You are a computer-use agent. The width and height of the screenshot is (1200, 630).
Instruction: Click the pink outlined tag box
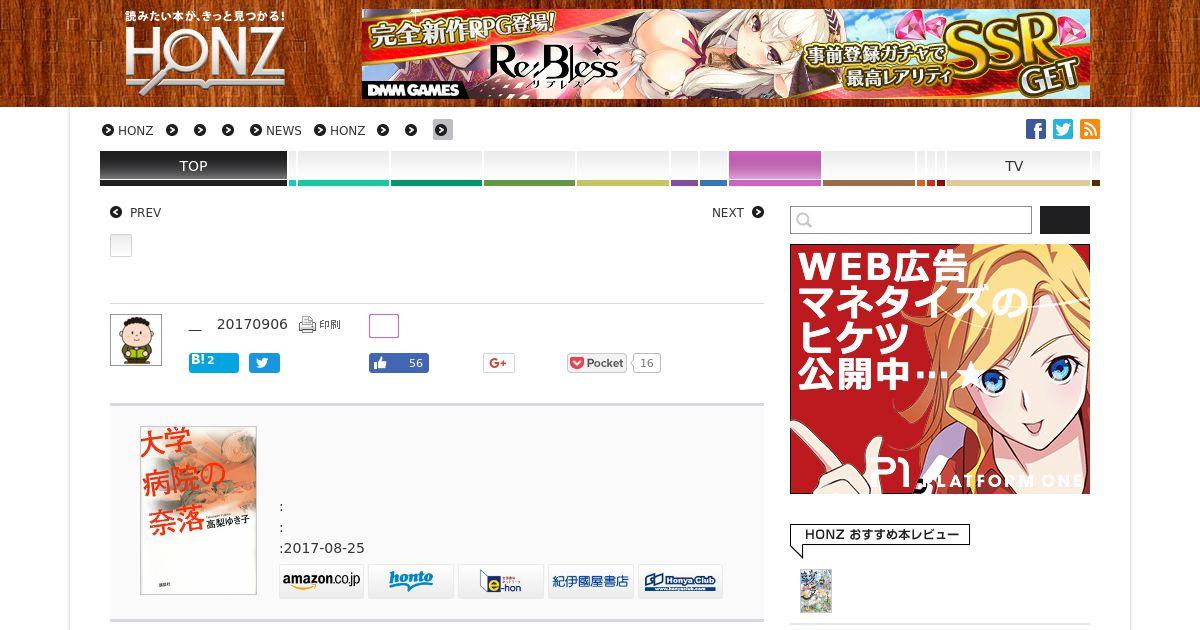(384, 326)
